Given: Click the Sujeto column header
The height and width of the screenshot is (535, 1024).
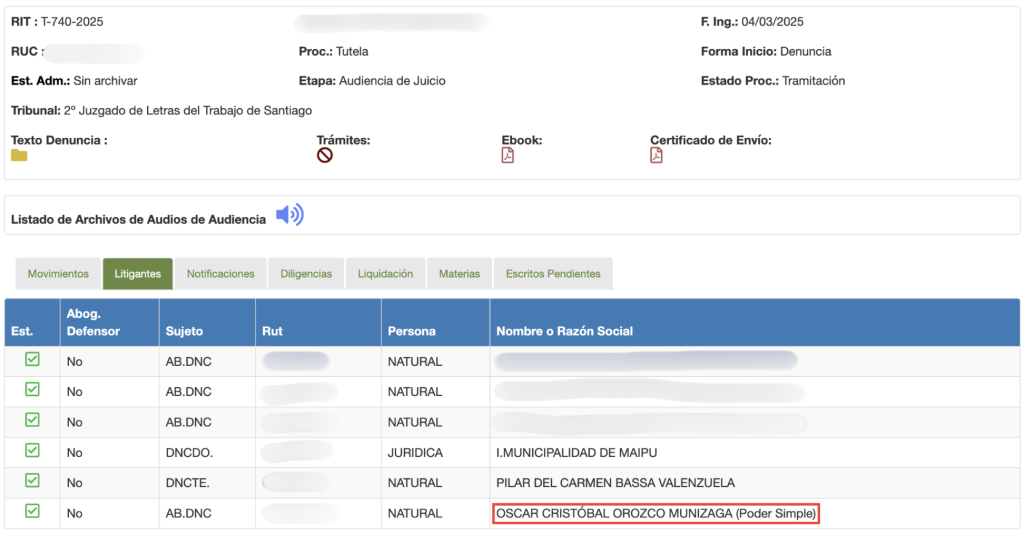Looking at the screenshot, I should (x=184, y=331).
